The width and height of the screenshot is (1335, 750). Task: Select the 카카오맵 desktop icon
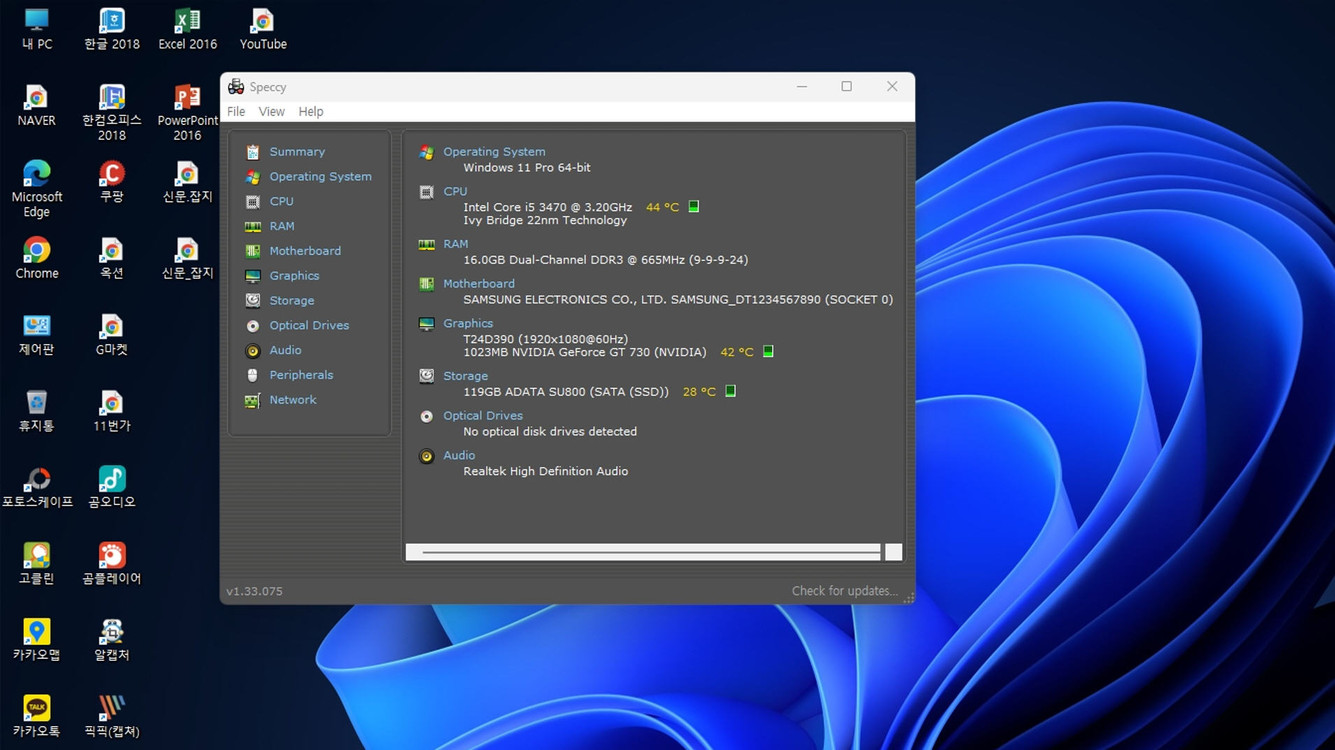click(x=37, y=640)
